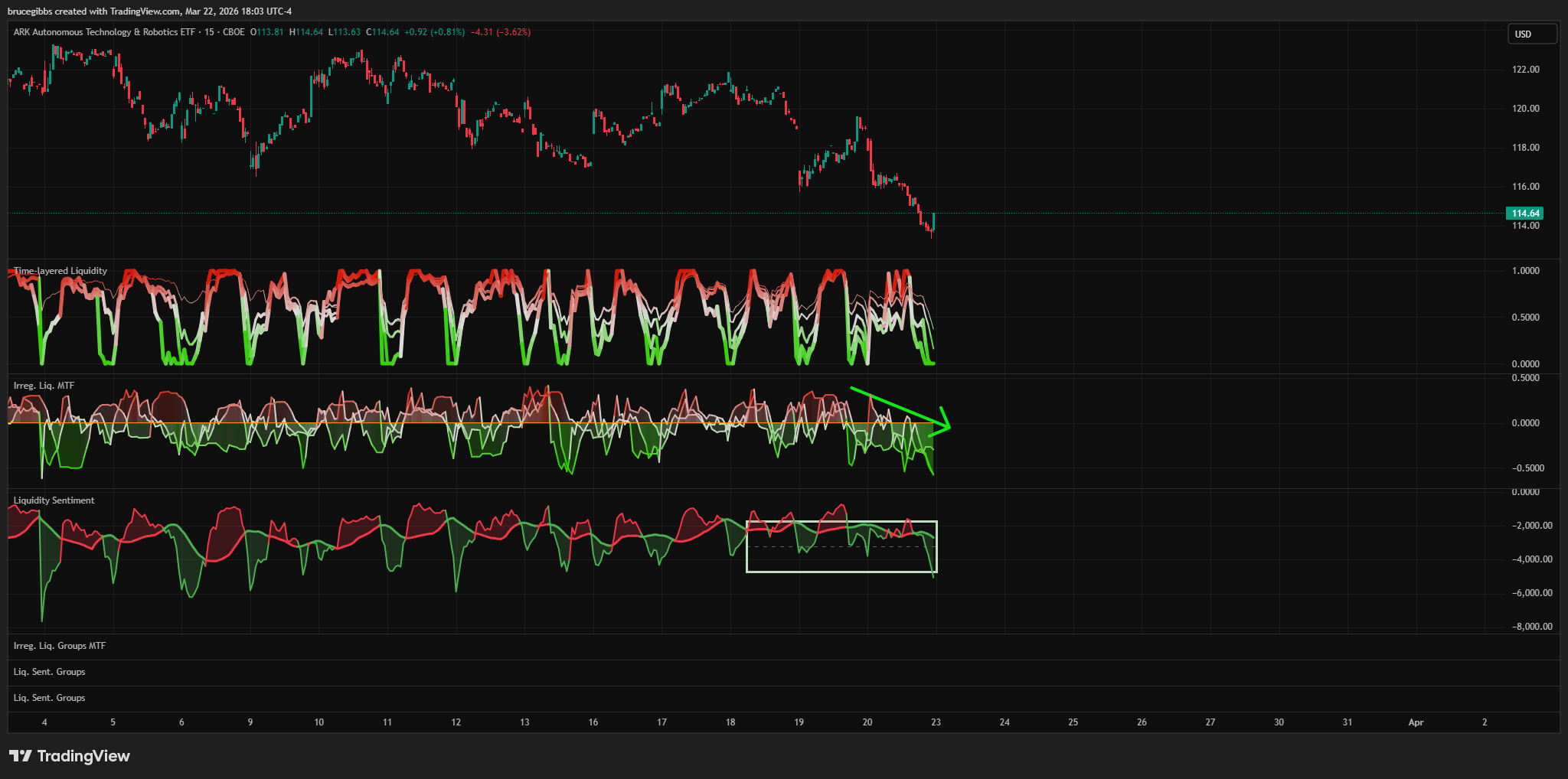Screen dimensions: 1568x779
Task: Click the 1.0000 scale label
Action: point(1525,271)
